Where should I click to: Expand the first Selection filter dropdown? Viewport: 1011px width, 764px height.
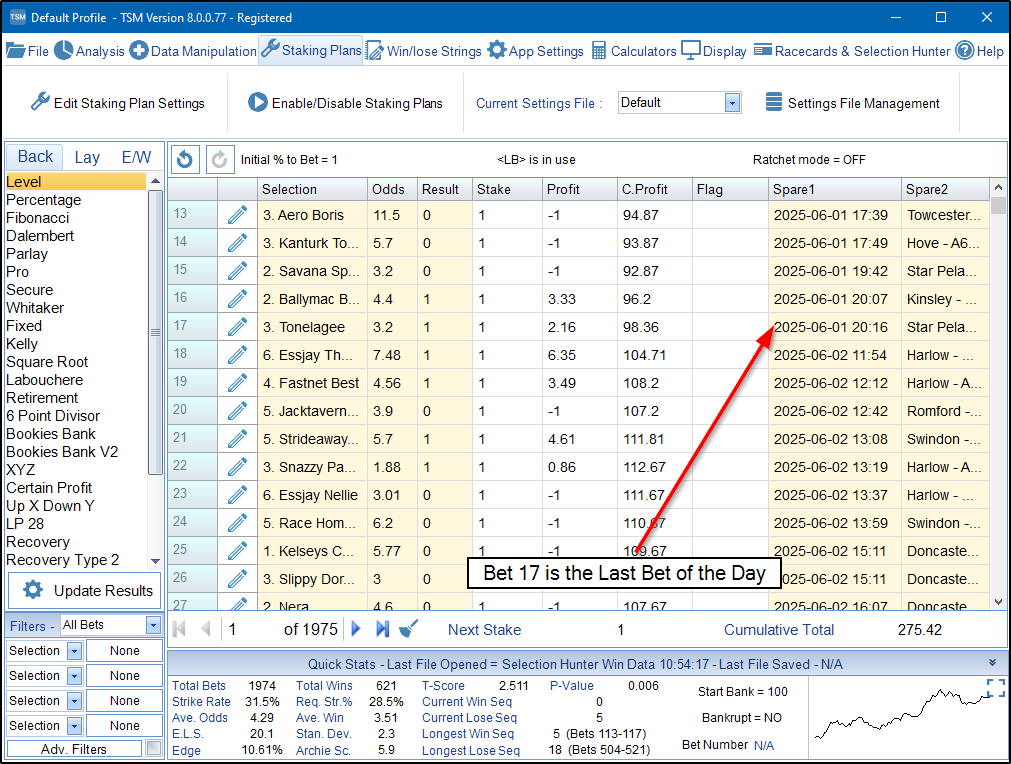[75, 651]
